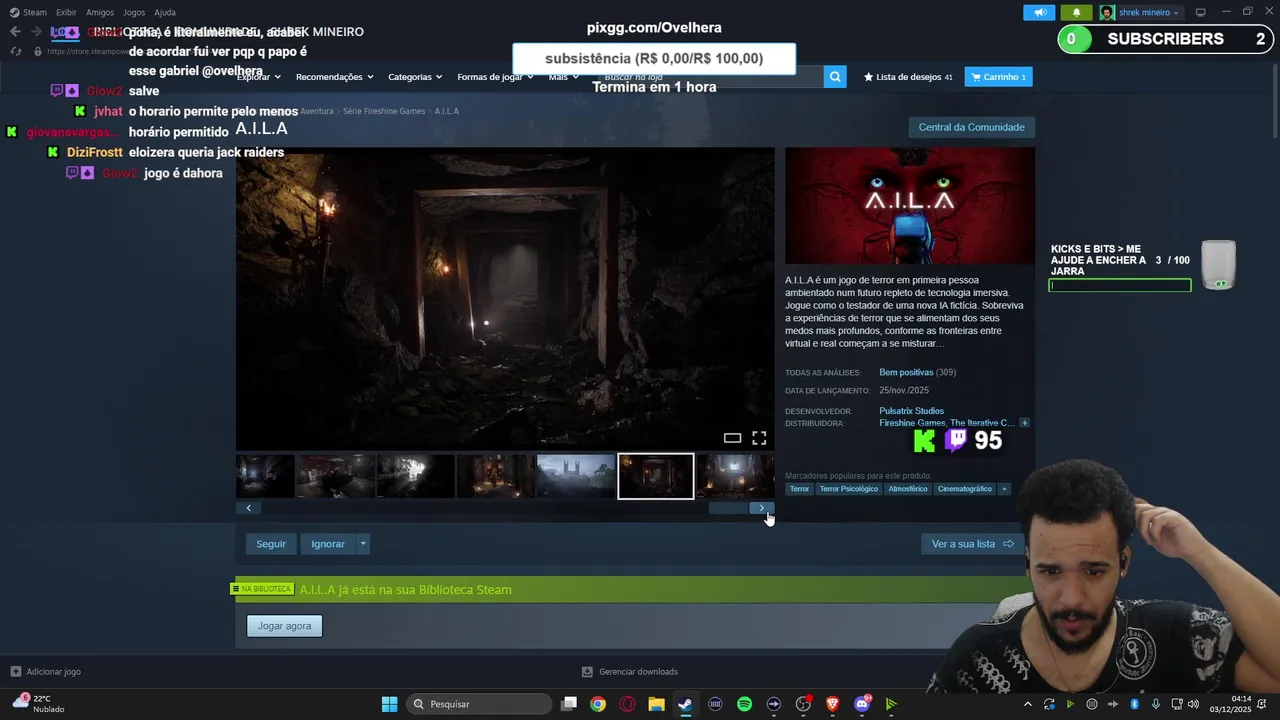Click the system volume tray icon

1193,704
